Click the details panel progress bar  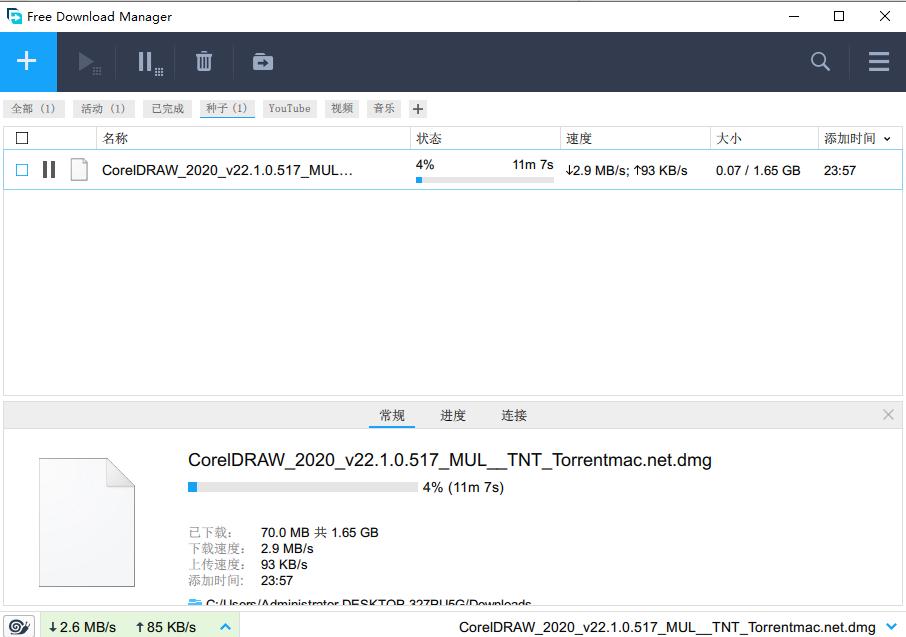point(303,487)
